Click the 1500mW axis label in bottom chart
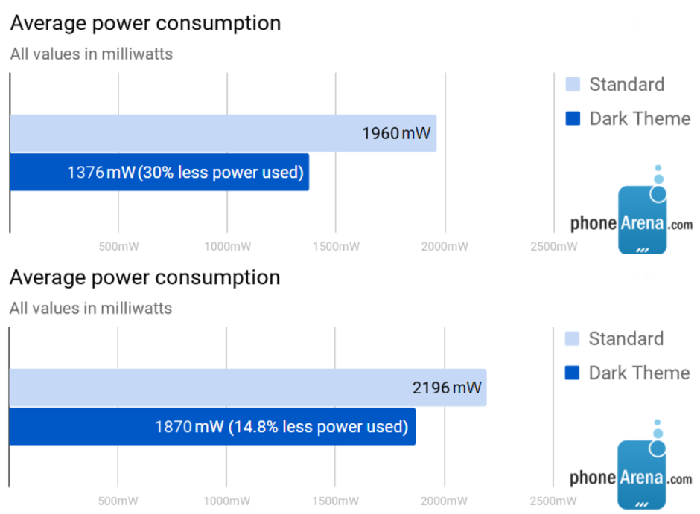Image resolution: width=700 pixels, height=514 pixels. pos(335,501)
